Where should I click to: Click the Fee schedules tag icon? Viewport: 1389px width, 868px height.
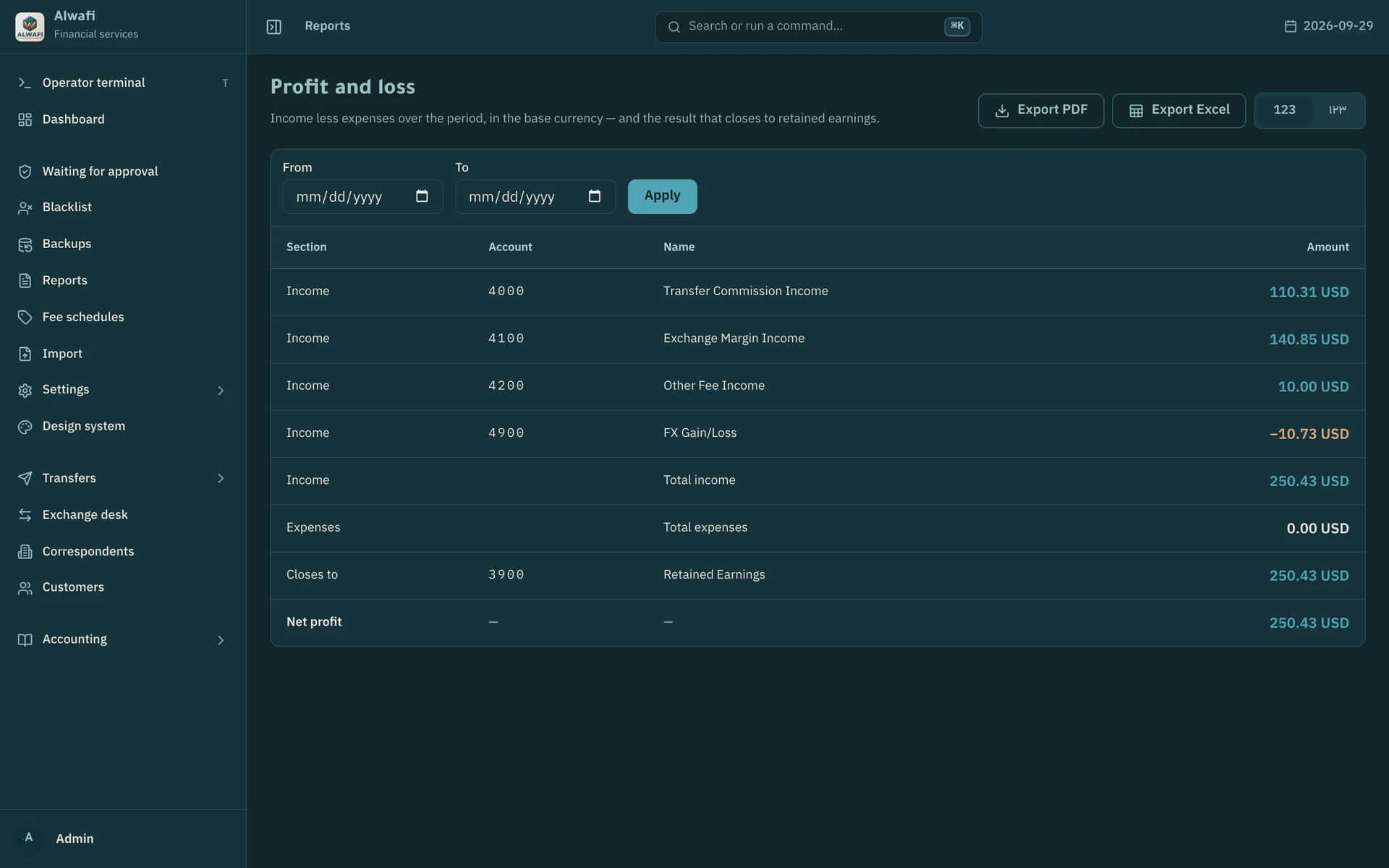point(25,317)
